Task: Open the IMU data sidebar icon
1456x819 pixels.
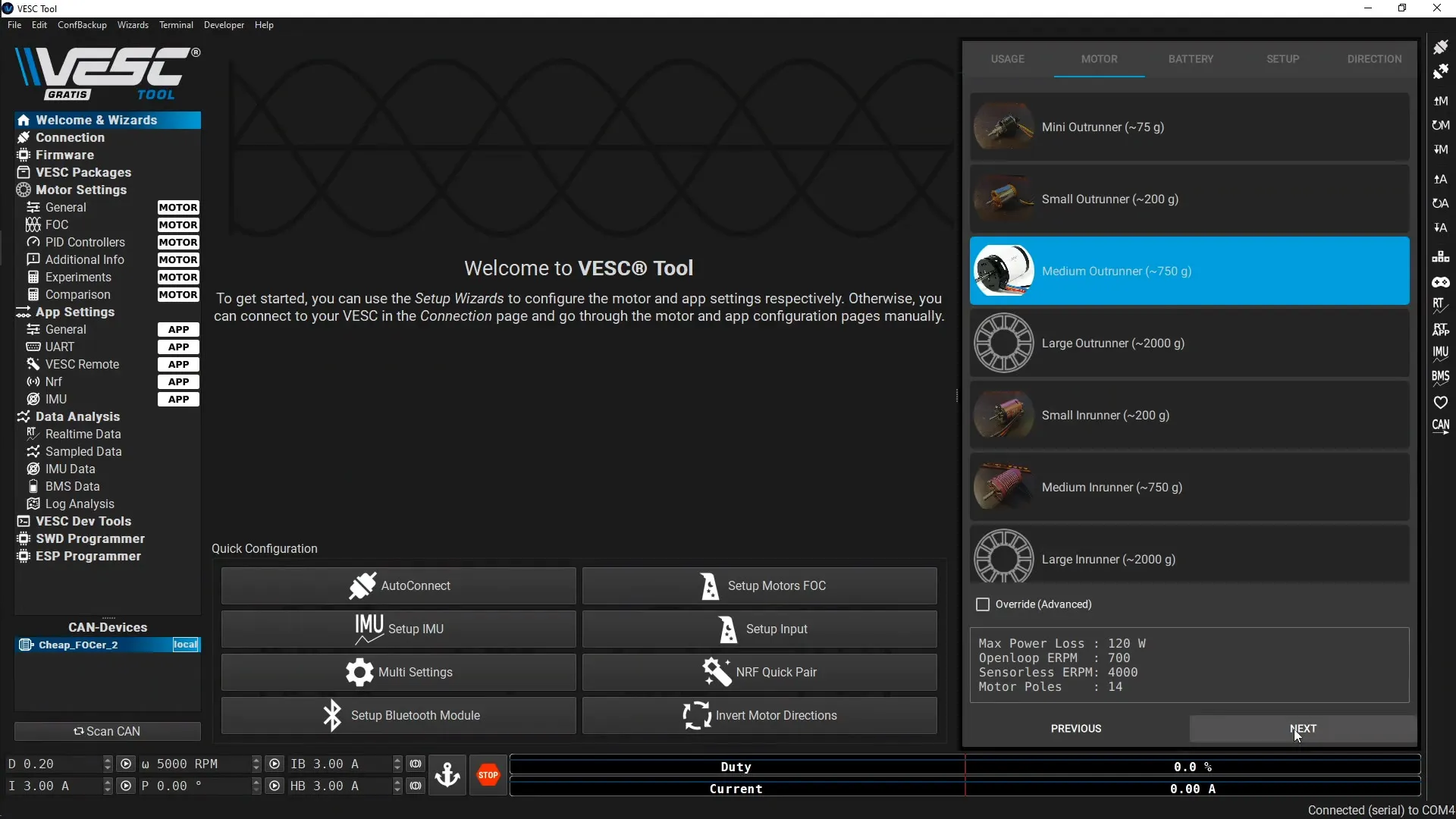Action: coord(1442,352)
